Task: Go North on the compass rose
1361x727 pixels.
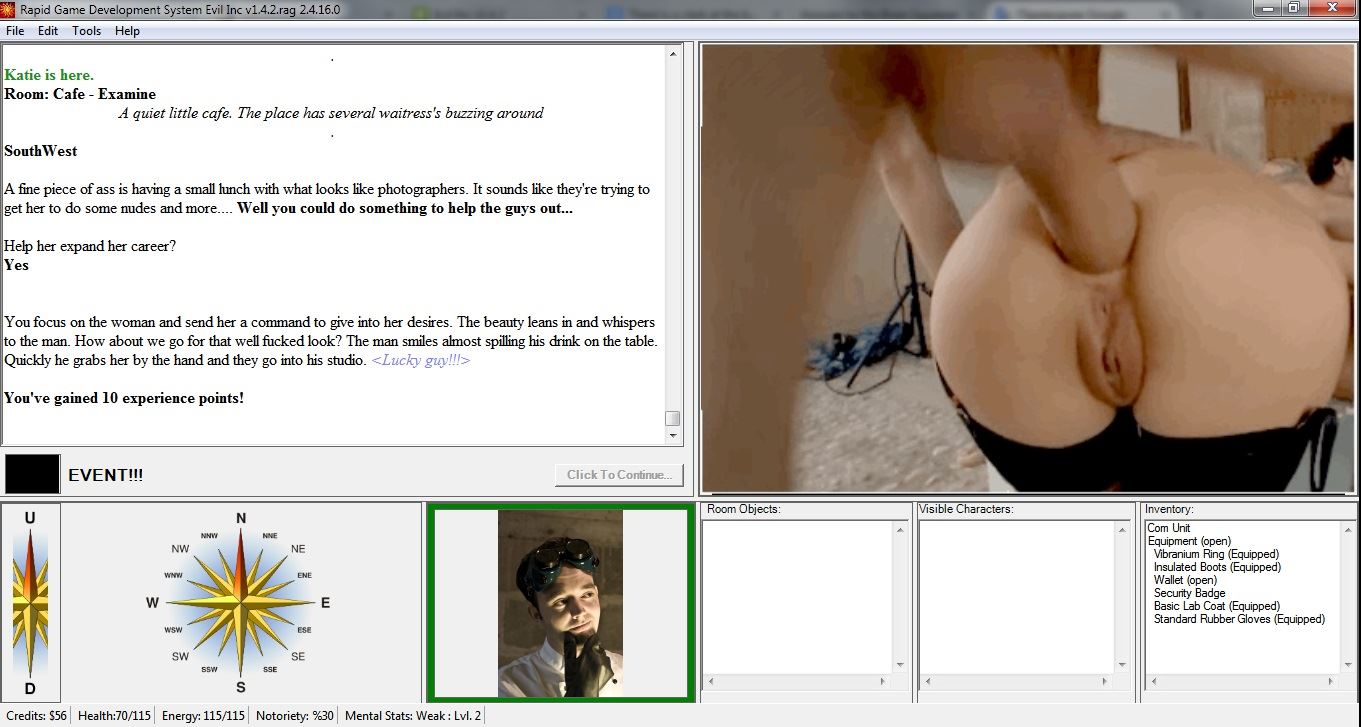Action: pyautogui.click(x=240, y=519)
